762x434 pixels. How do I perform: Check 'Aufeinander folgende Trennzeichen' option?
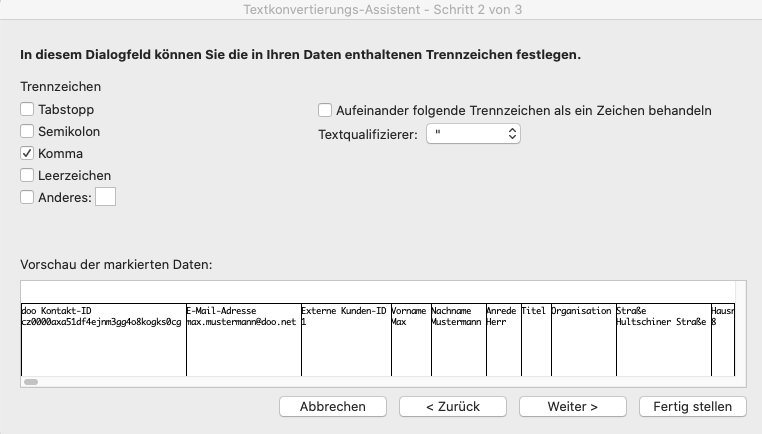325,110
